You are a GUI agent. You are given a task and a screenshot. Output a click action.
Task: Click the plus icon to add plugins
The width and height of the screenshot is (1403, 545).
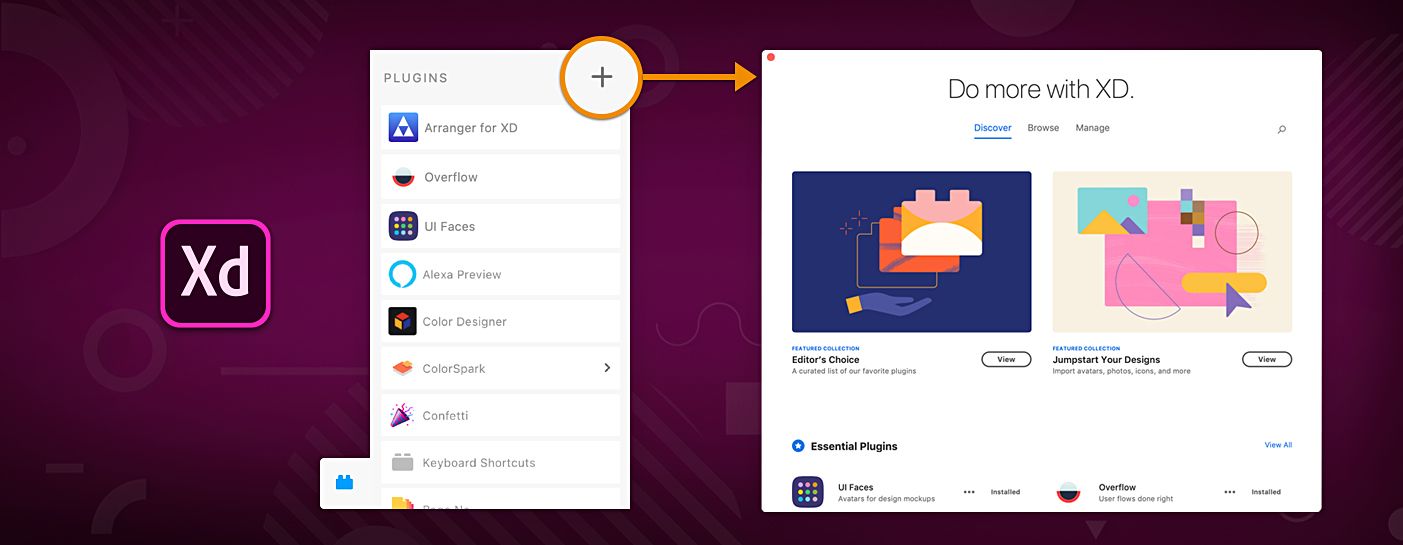(601, 77)
